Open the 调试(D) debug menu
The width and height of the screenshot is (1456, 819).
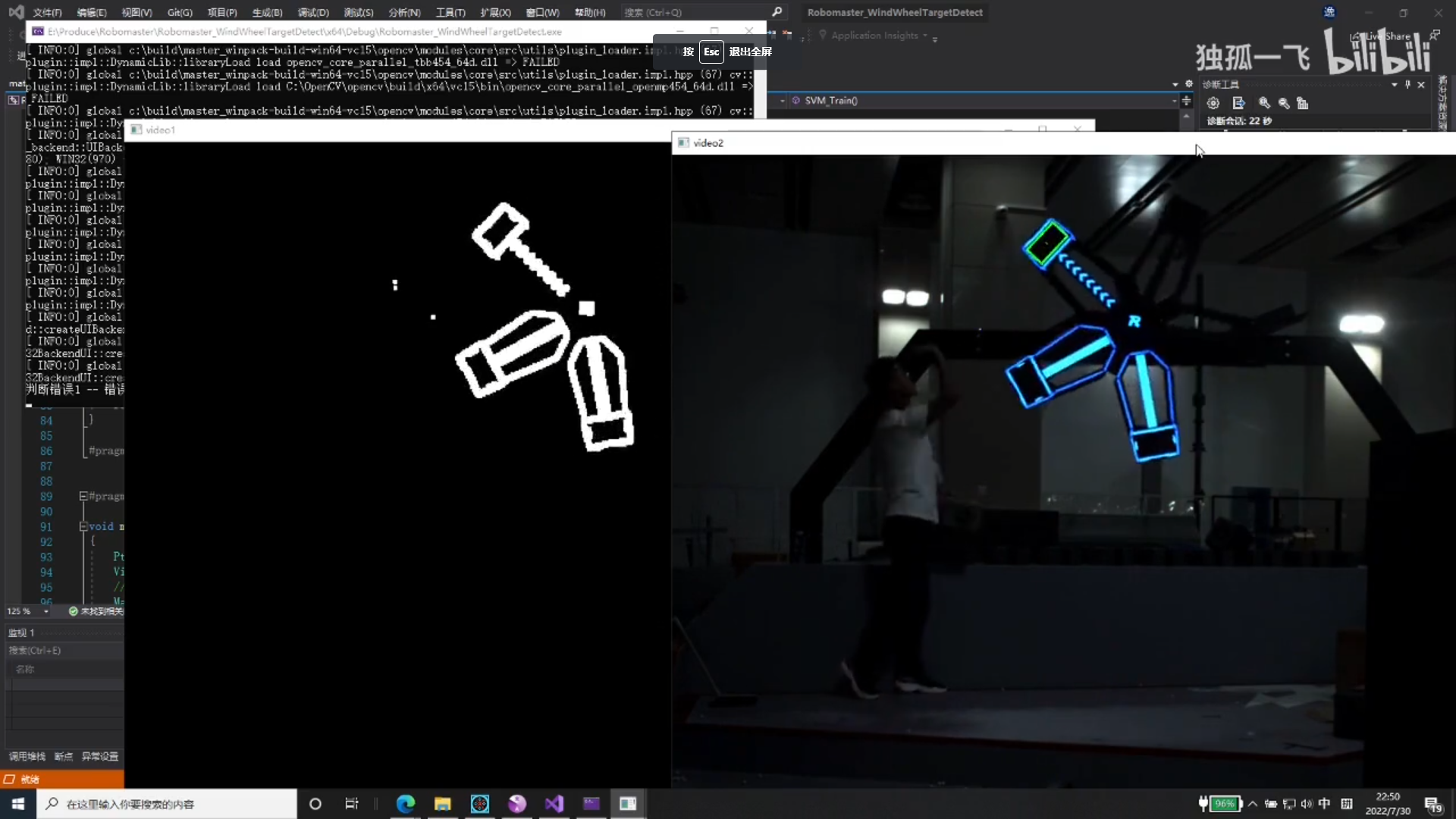(313, 12)
